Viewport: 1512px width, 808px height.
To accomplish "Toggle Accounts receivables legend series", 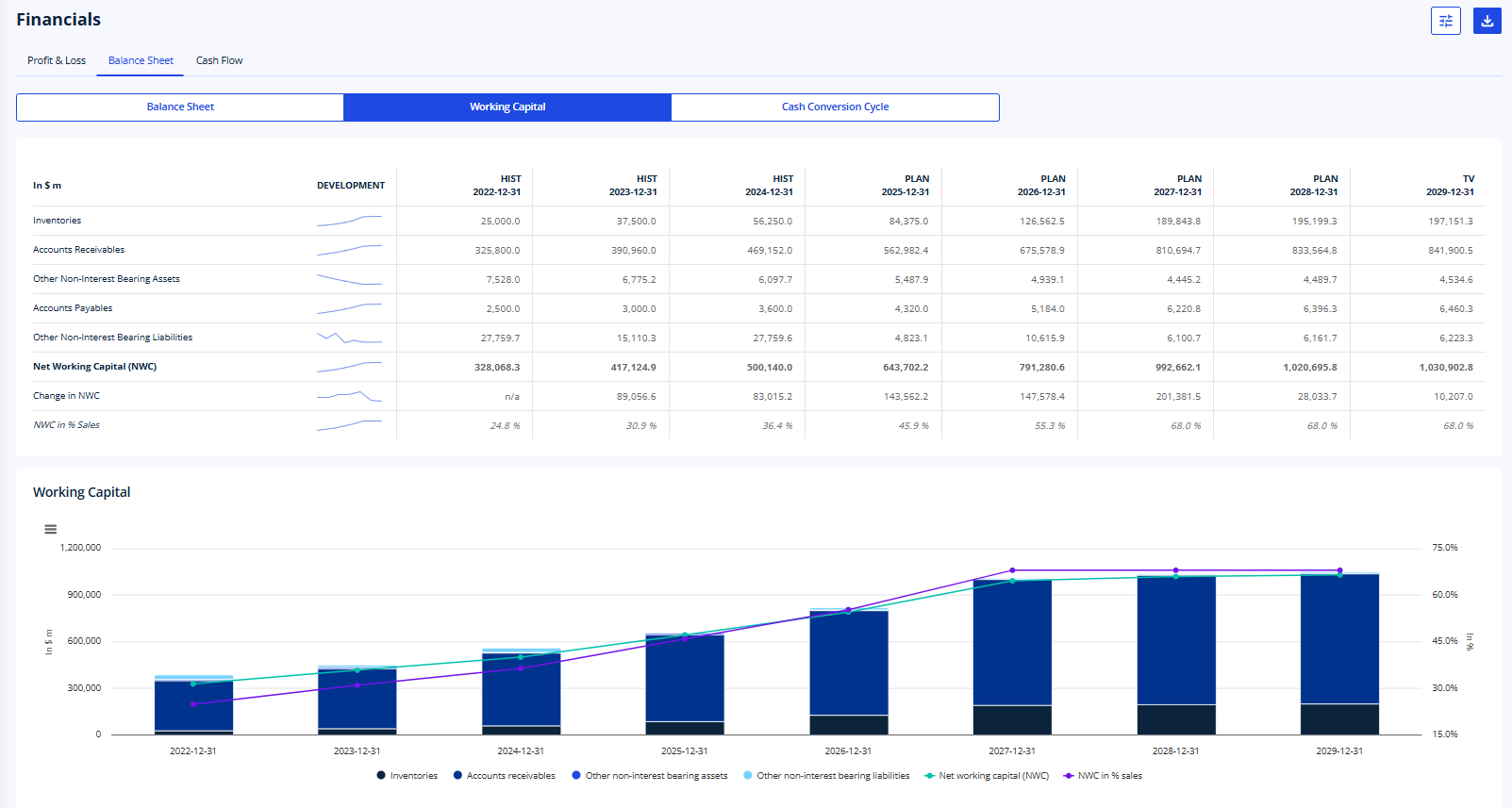I will click(x=505, y=776).
